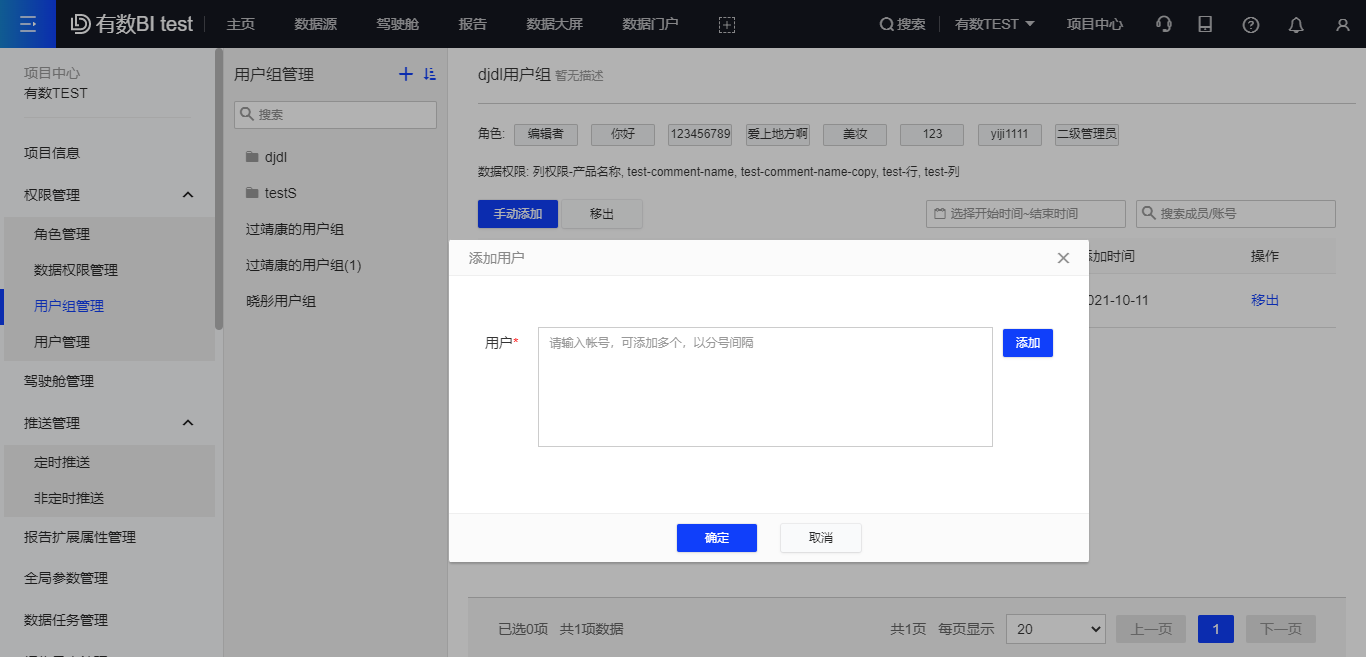The width and height of the screenshot is (1366, 657).
Task: Click the 移出 link in the member row
Action: pos(1264,300)
